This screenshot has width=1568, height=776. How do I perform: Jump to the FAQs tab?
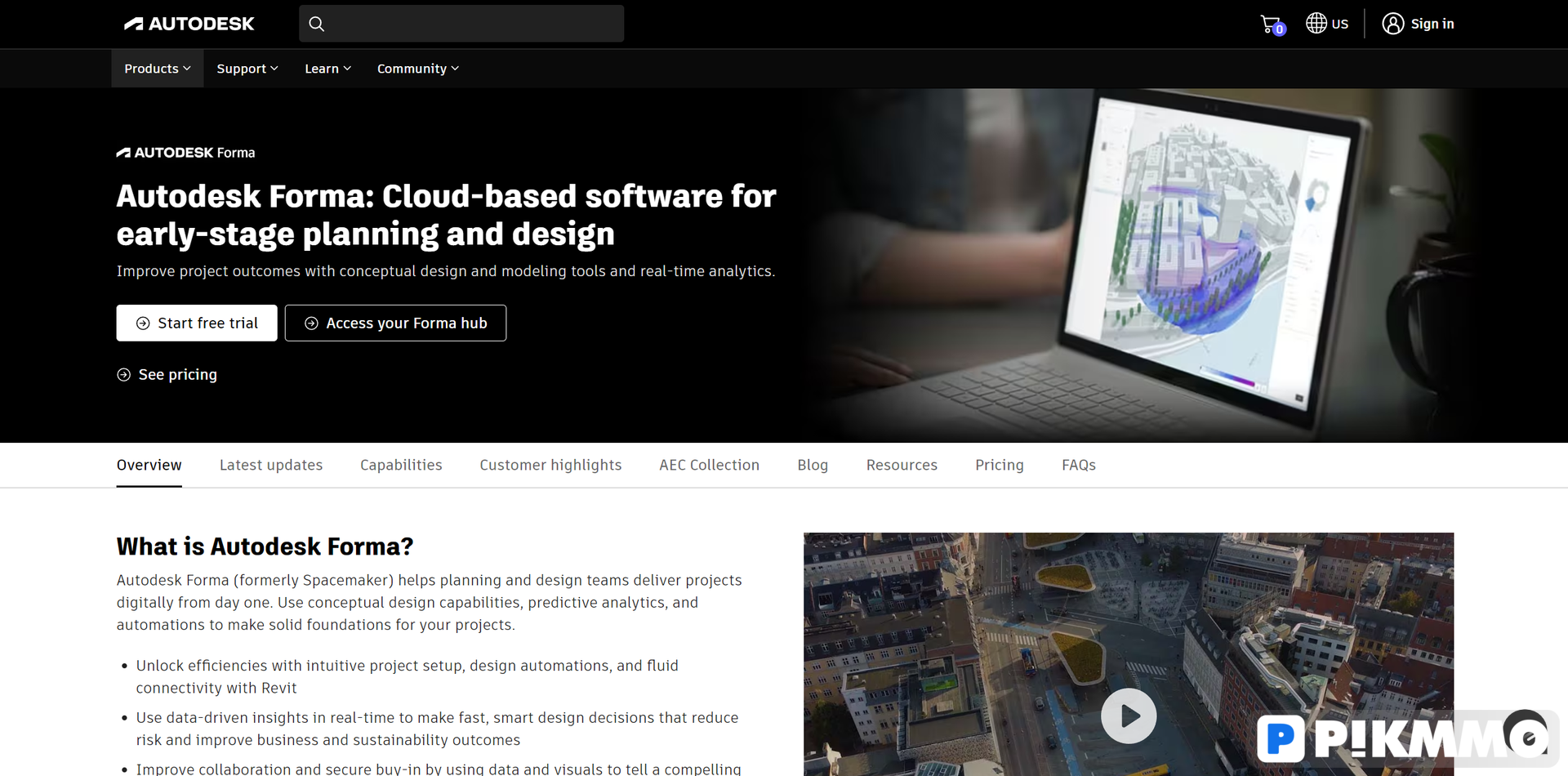[x=1078, y=465]
